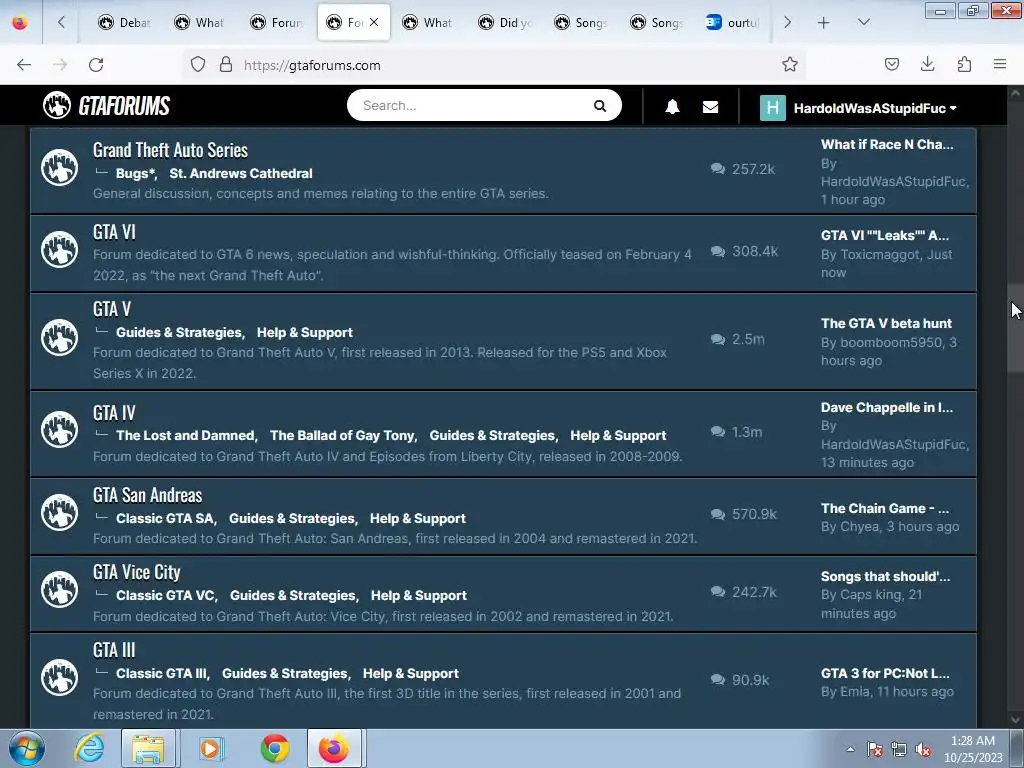Go back to previous page

[x=24, y=65]
